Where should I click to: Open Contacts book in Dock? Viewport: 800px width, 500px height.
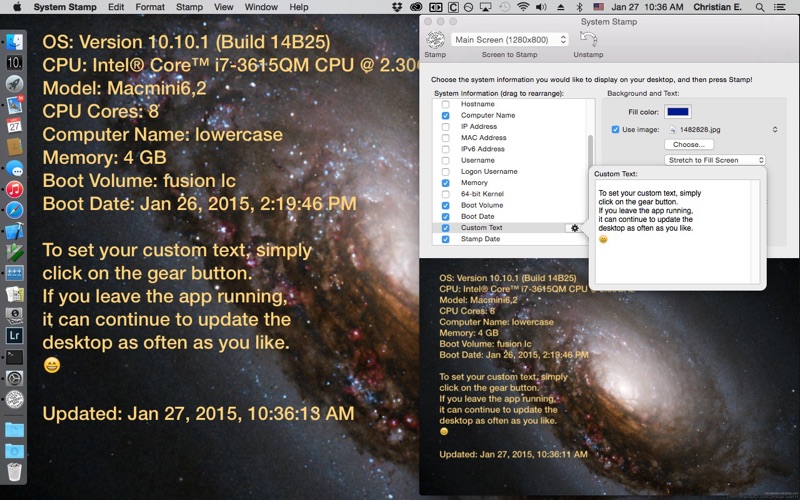(14, 146)
